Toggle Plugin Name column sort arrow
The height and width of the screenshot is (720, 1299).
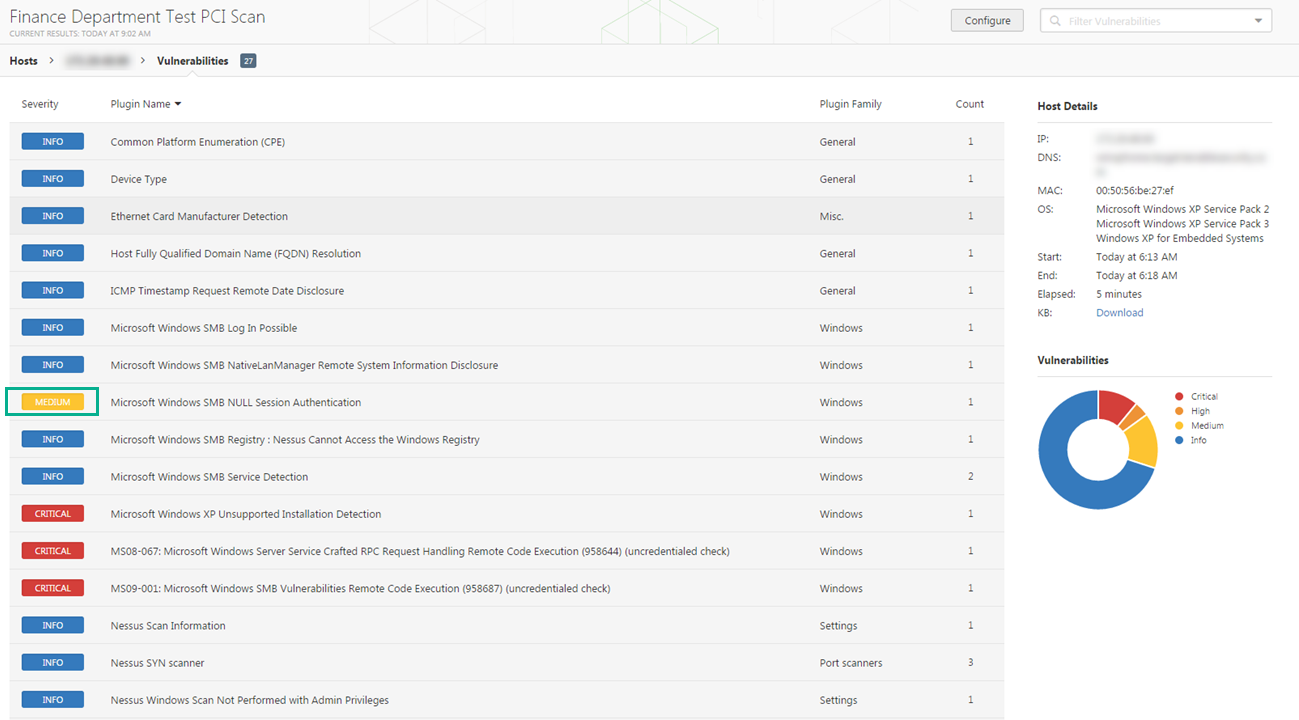coord(178,104)
